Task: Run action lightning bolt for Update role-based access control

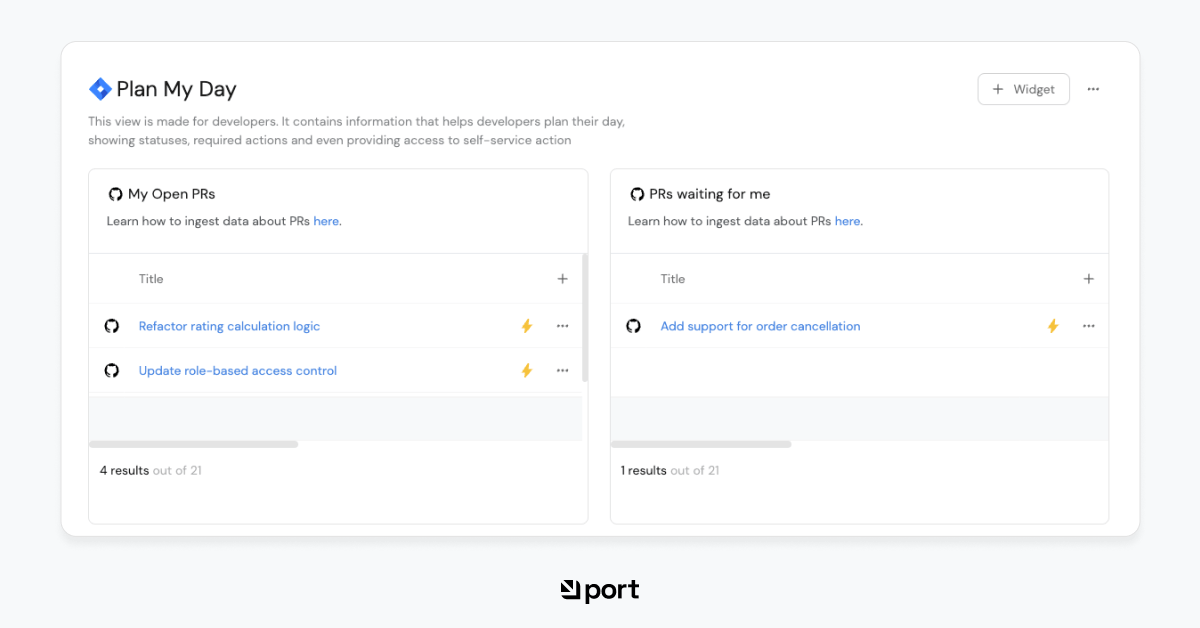Action: pos(527,370)
